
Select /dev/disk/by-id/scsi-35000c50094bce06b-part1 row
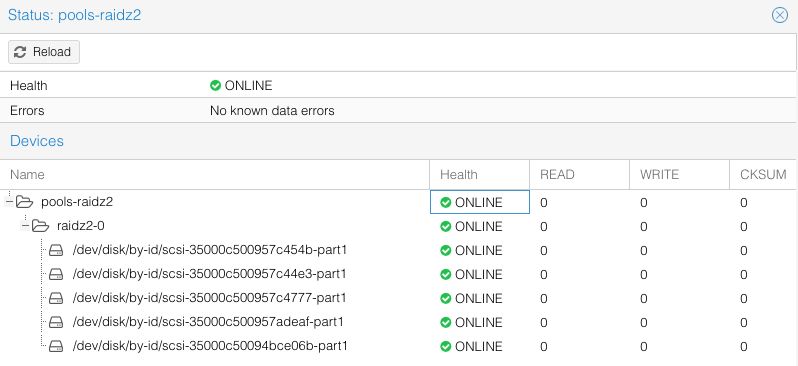tap(399, 346)
